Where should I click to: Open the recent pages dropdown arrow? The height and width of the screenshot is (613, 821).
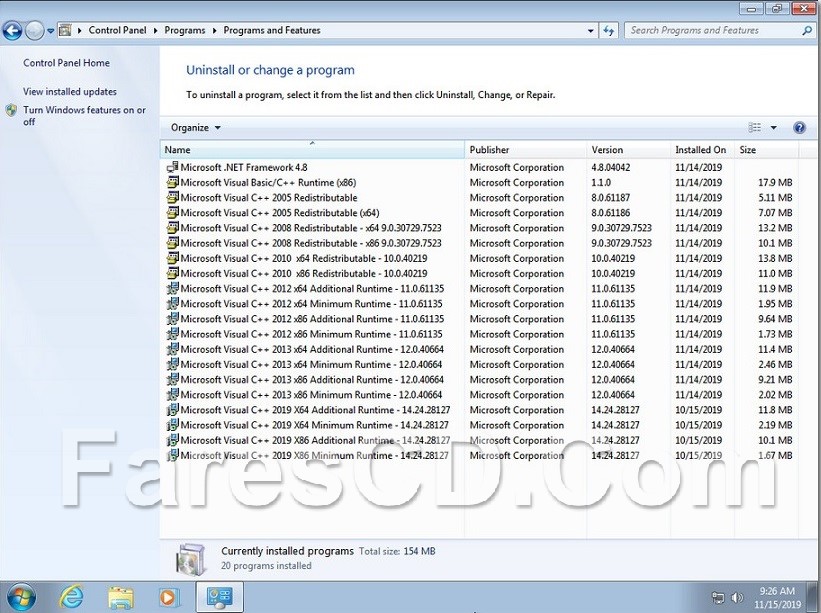point(50,31)
